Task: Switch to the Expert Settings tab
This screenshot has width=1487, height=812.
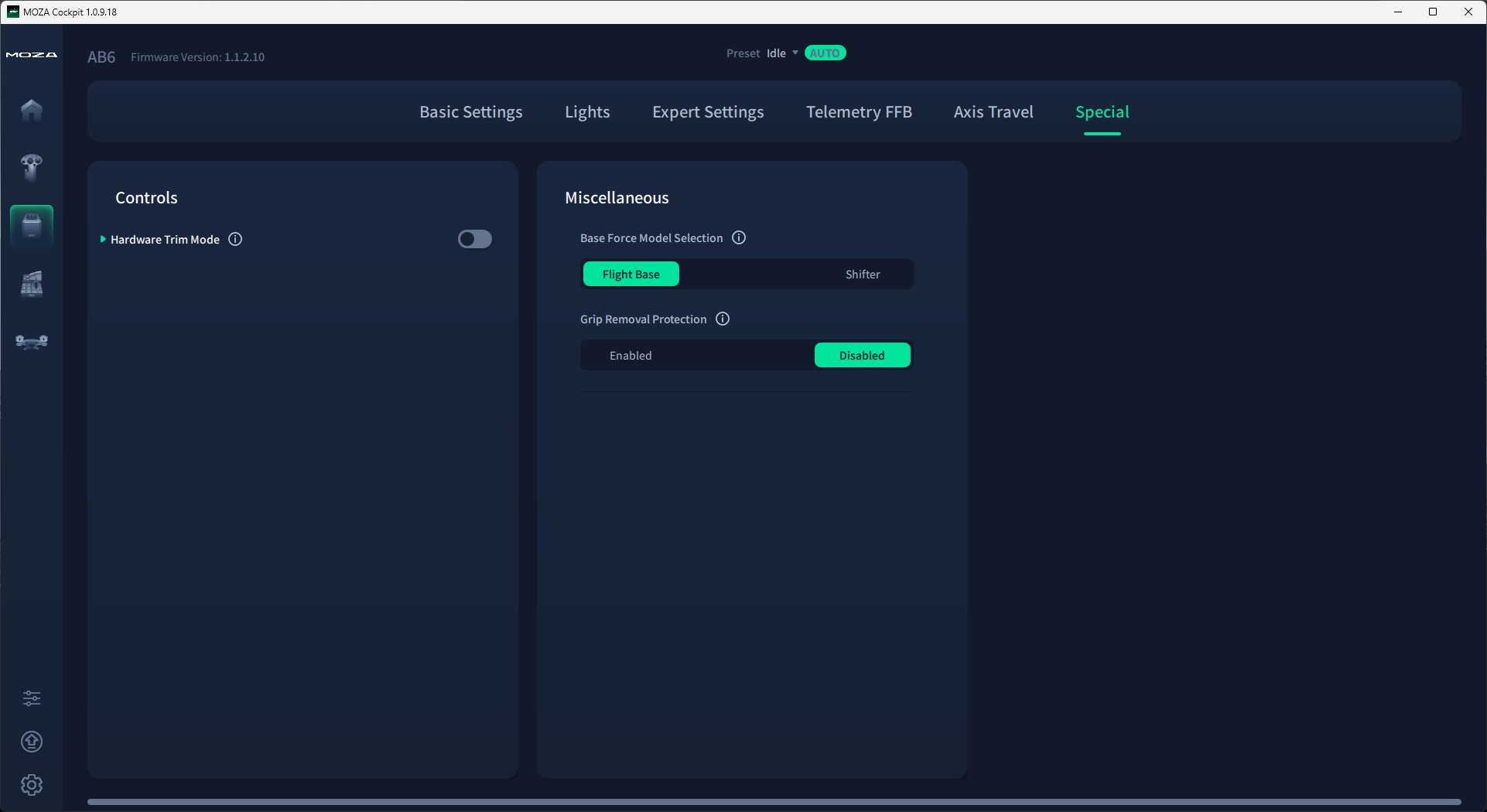Action: click(x=708, y=111)
